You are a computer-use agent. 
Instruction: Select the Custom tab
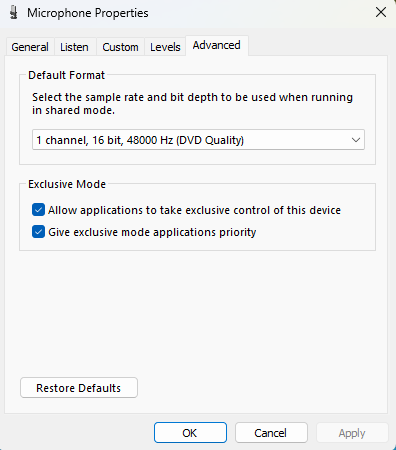(120, 47)
